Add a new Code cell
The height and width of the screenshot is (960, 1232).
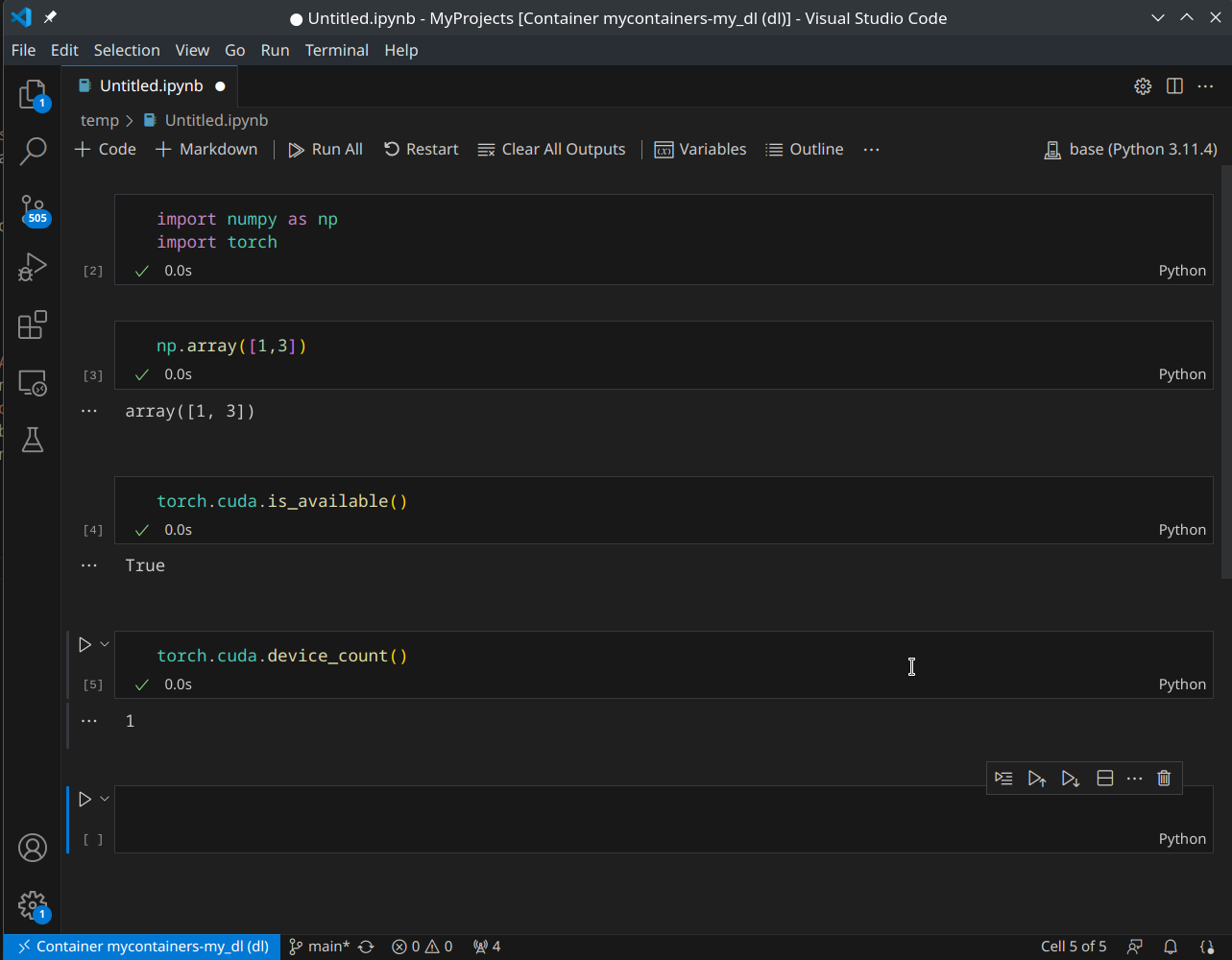[106, 150]
